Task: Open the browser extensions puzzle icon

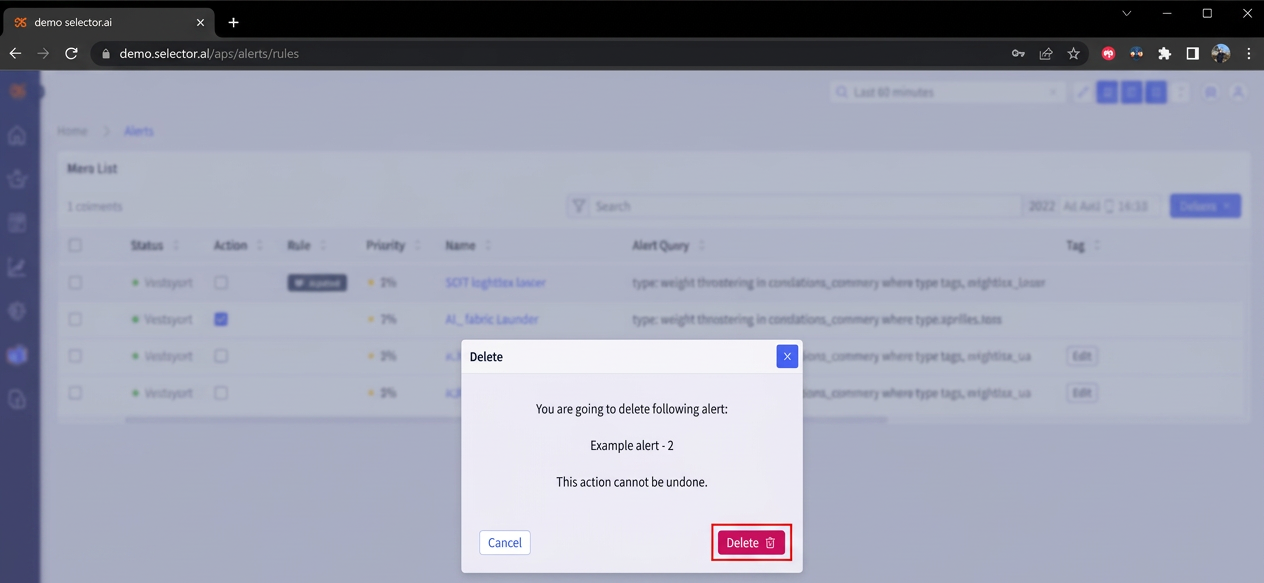Action: [x=1164, y=54]
